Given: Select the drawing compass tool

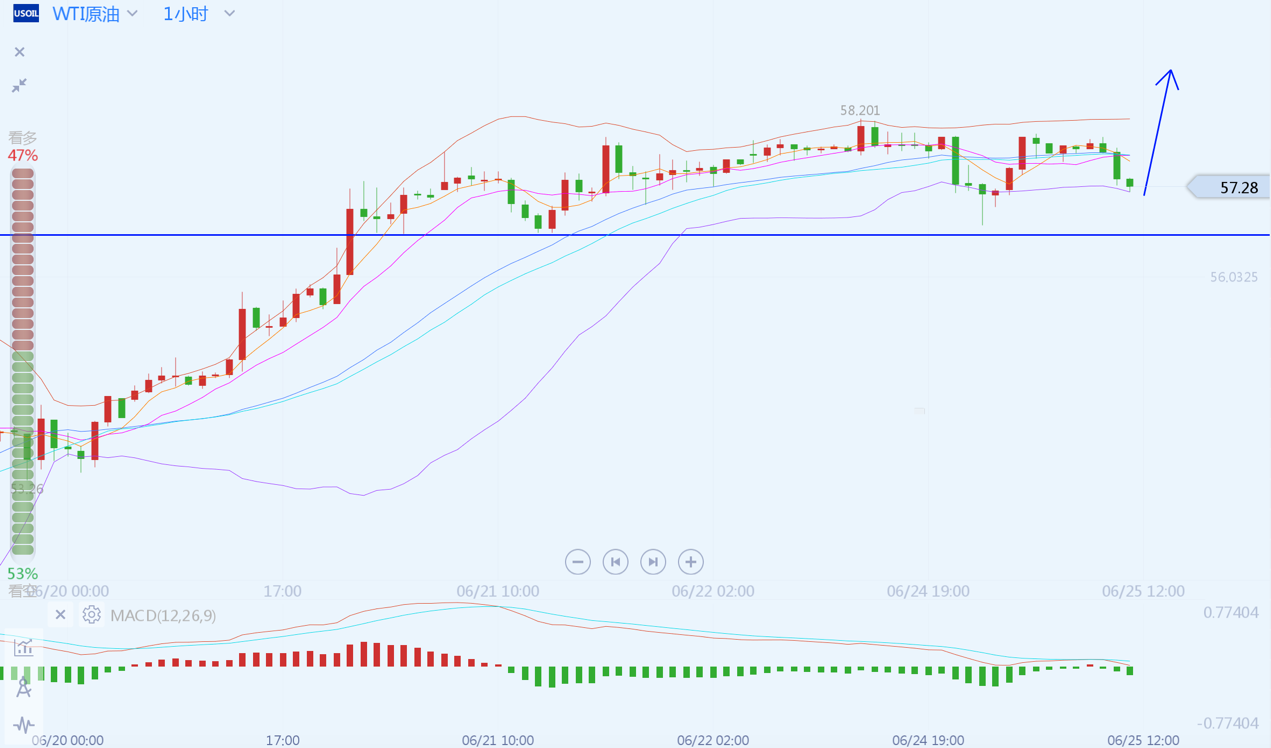Looking at the screenshot, I should [x=23, y=687].
